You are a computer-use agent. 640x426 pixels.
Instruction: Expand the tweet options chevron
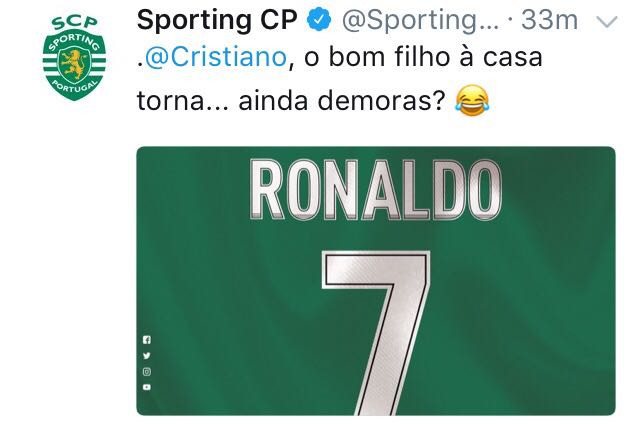(607, 21)
